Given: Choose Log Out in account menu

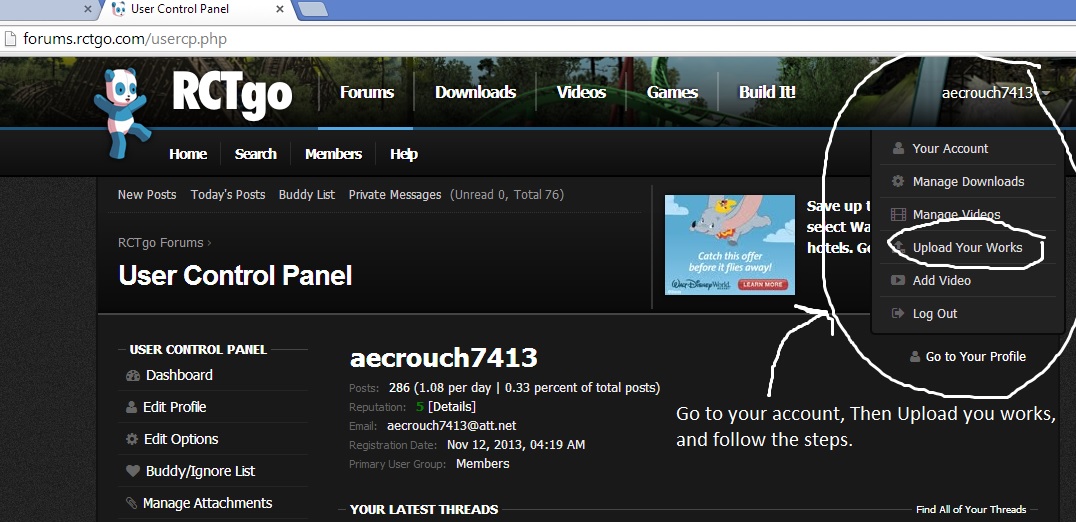Looking at the screenshot, I should [934, 314].
